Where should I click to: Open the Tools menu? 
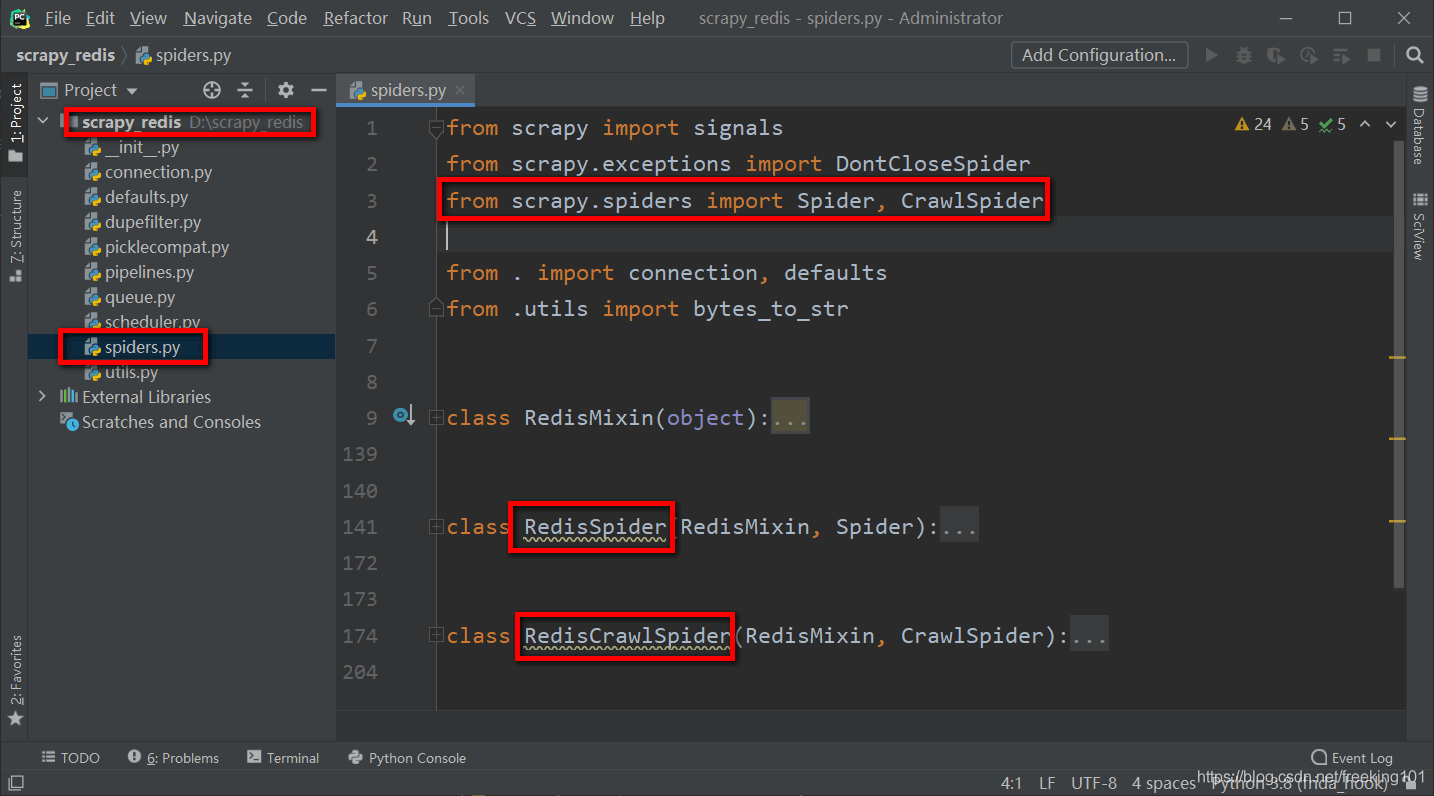click(x=468, y=18)
